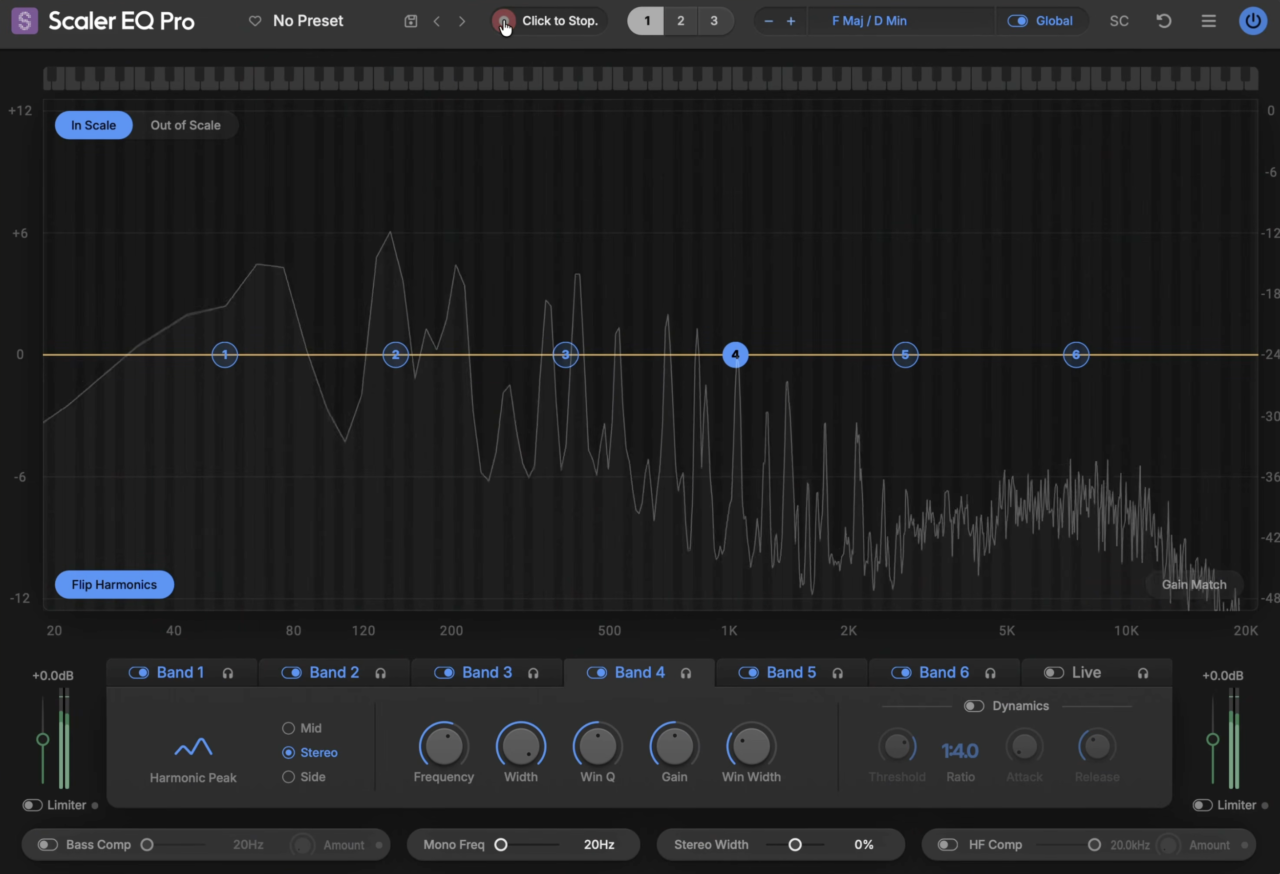Screen dimensions: 1280x874
Task: Enable the Bass Comp toggle
Action: 48,845
